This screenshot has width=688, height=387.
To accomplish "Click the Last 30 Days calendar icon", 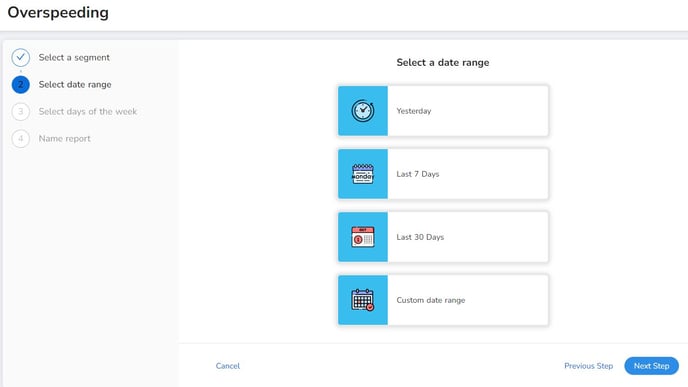I will pos(363,237).
